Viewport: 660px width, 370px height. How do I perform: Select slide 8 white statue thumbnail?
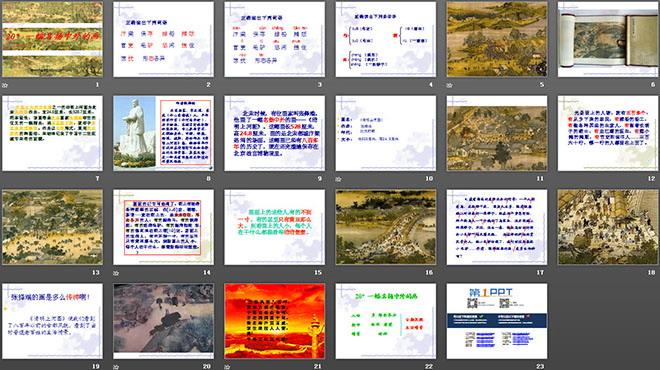click(x=163, y=133)
